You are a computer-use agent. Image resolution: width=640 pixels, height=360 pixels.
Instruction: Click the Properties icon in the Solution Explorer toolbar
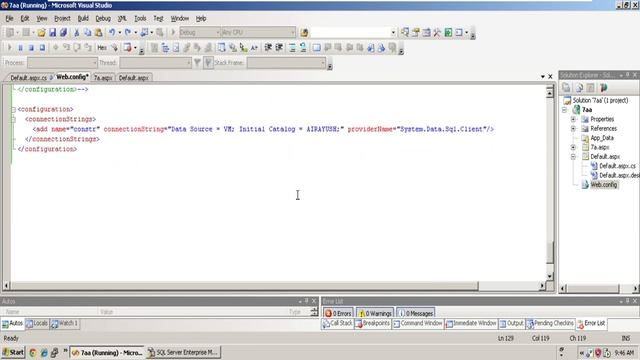(x=566, y=87)
